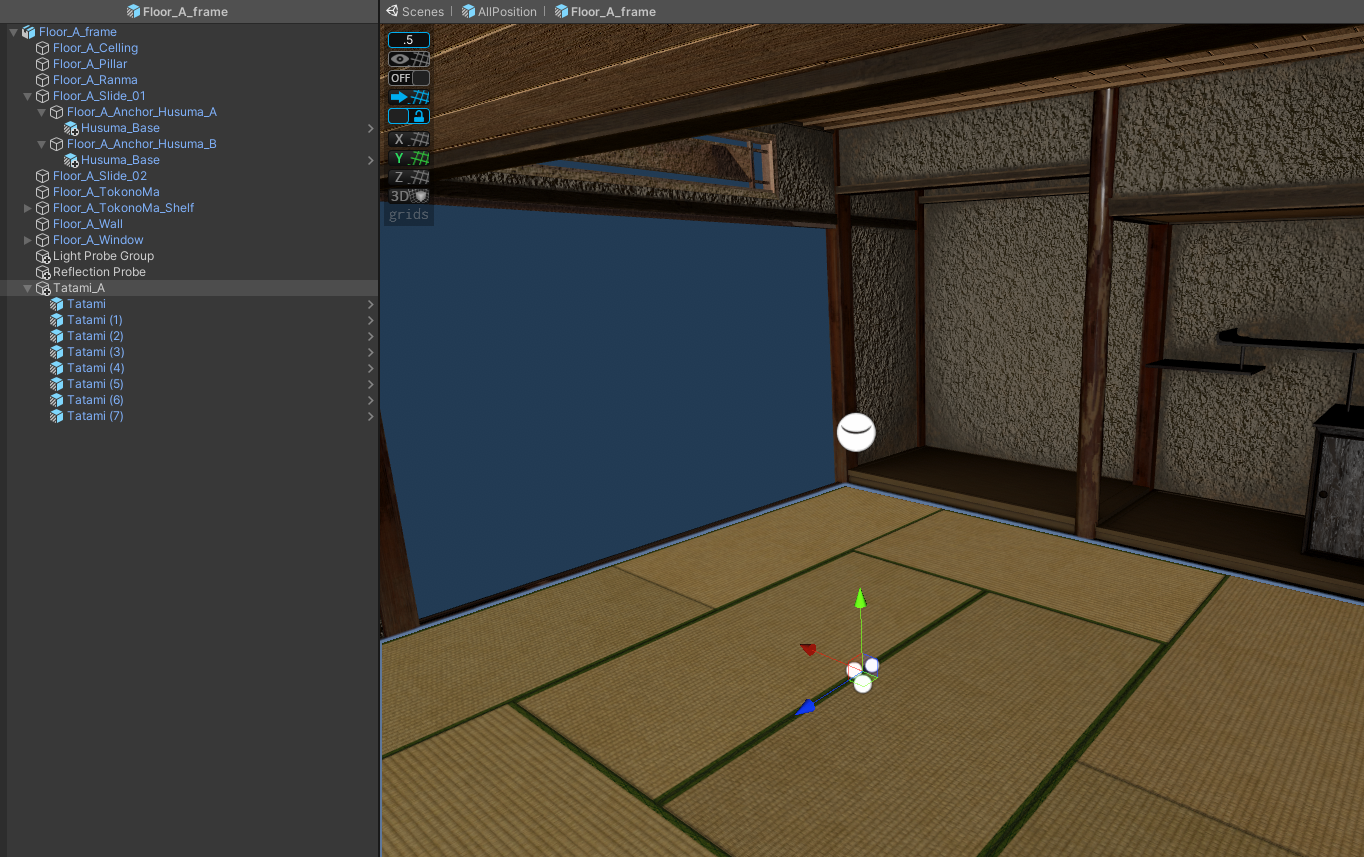Image resolution: width=1364 pixels, height=857 pixels.
Task: Click the Light Probe Group object icon
Action: (x=43, y=256)
